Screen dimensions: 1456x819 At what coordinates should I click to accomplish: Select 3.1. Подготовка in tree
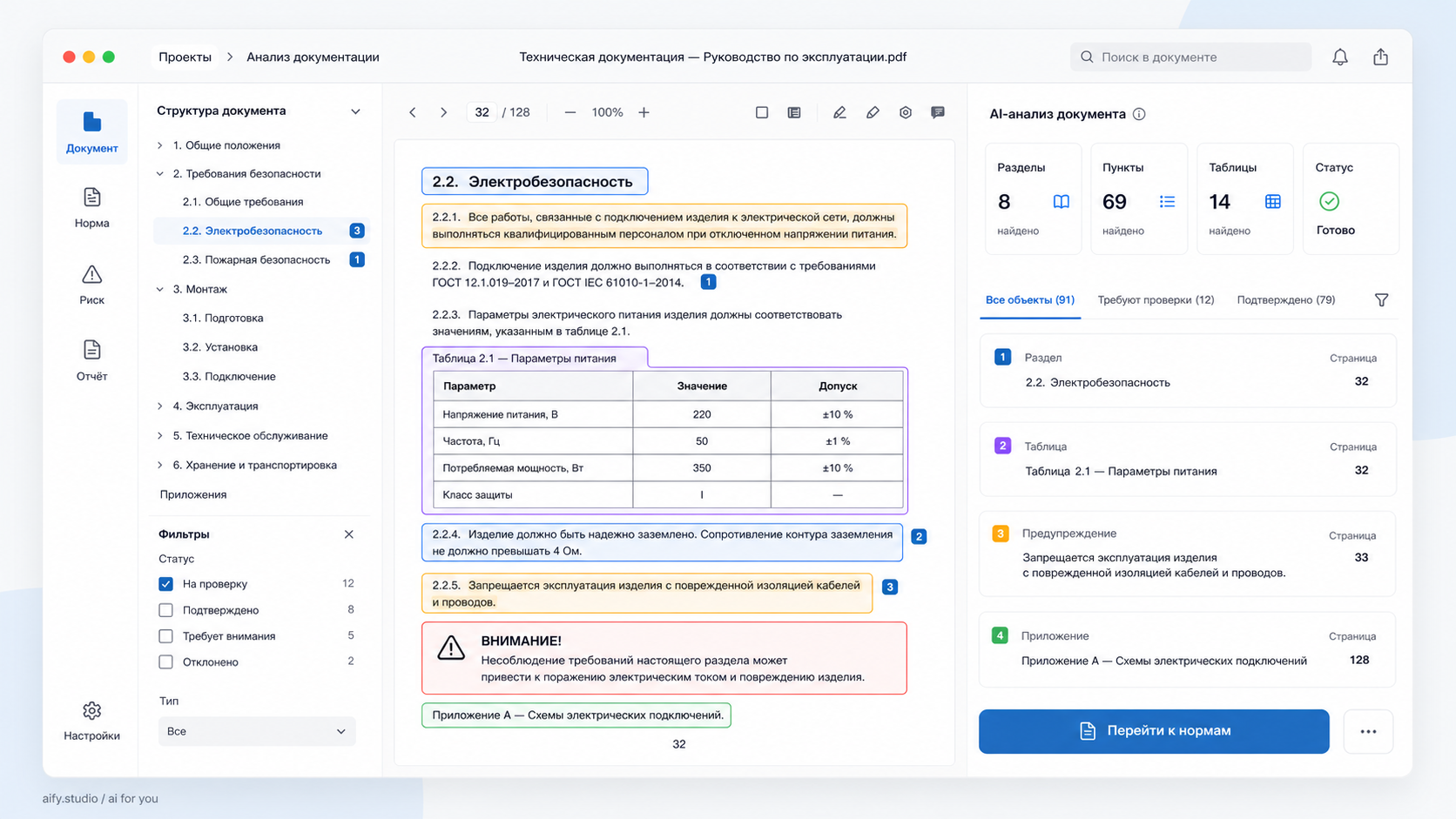pyautogui.click(x=223, y=319)
